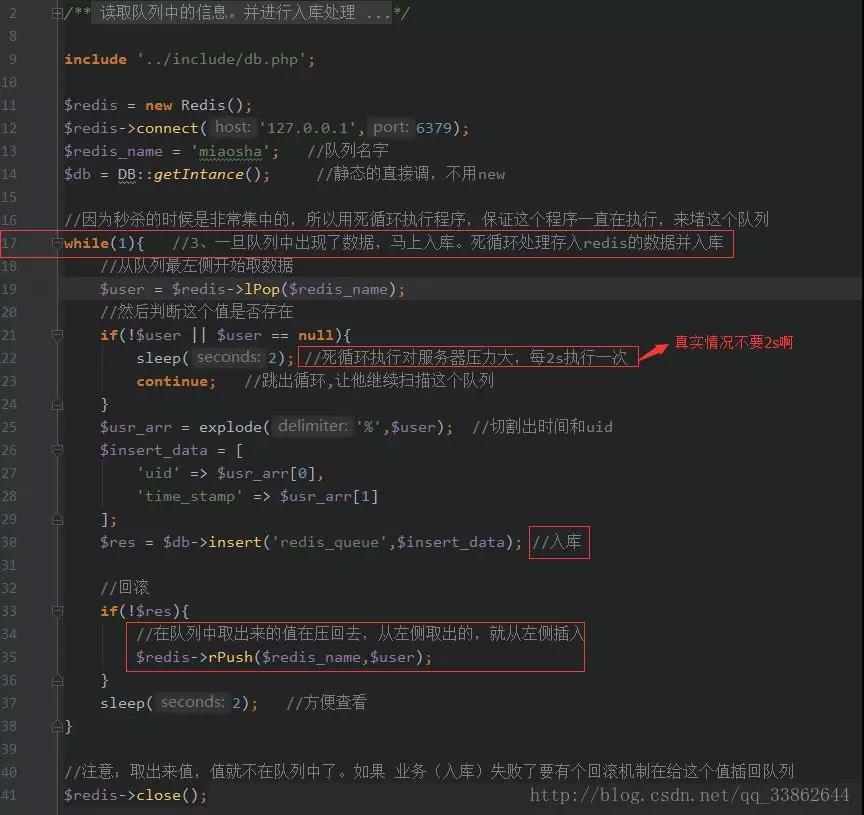Image resolution: width=864 pixels, height=815 pixels.
Task: Click line number 30 in the gutter
Action: coord(9,542)
